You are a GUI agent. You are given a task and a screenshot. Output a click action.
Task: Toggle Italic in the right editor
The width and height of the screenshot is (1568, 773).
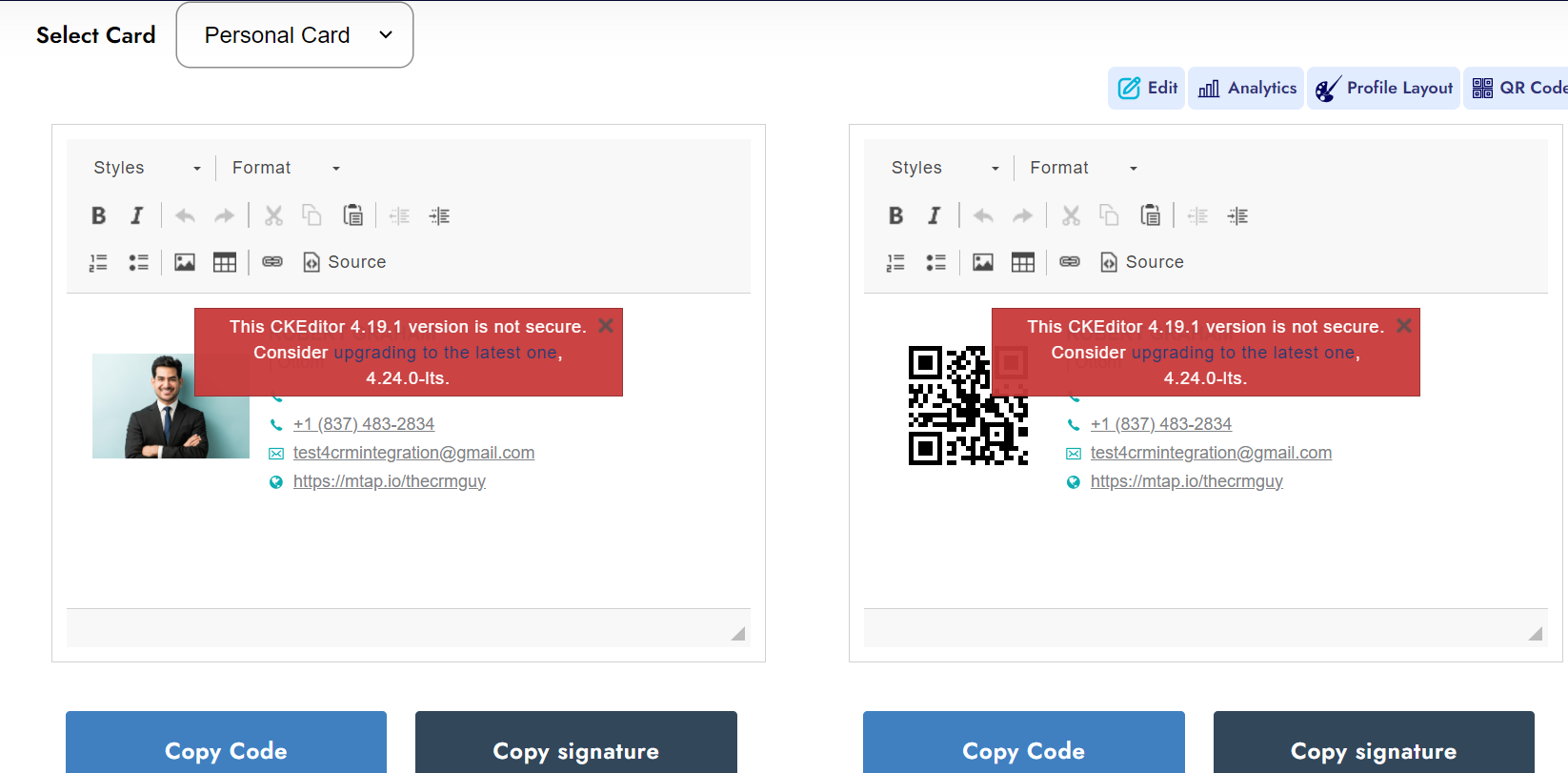pyautogui.click(x=934, y=215)
